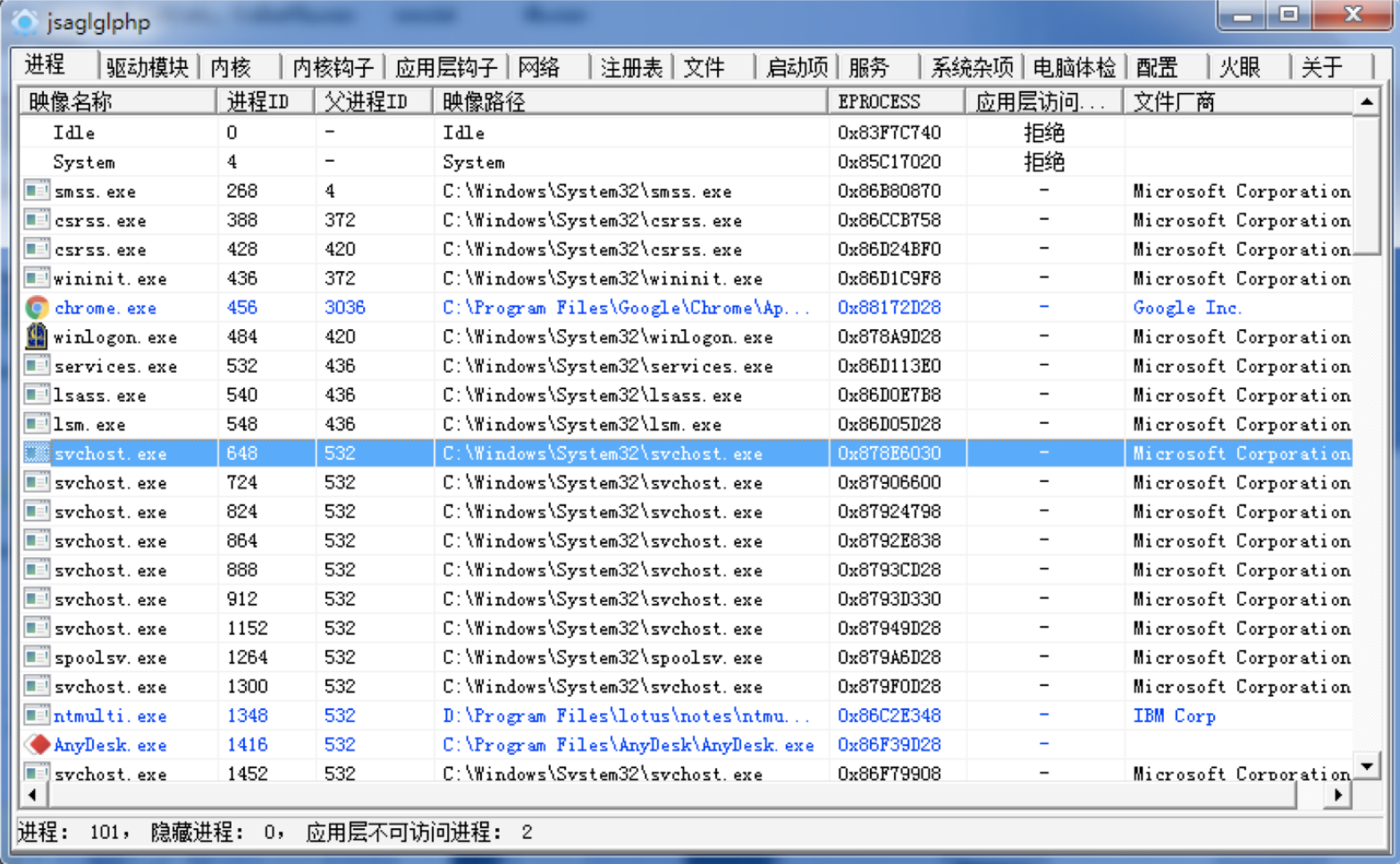Open the 火眼 tab
Screen dimensions: 1400x864
(1240, 67)
